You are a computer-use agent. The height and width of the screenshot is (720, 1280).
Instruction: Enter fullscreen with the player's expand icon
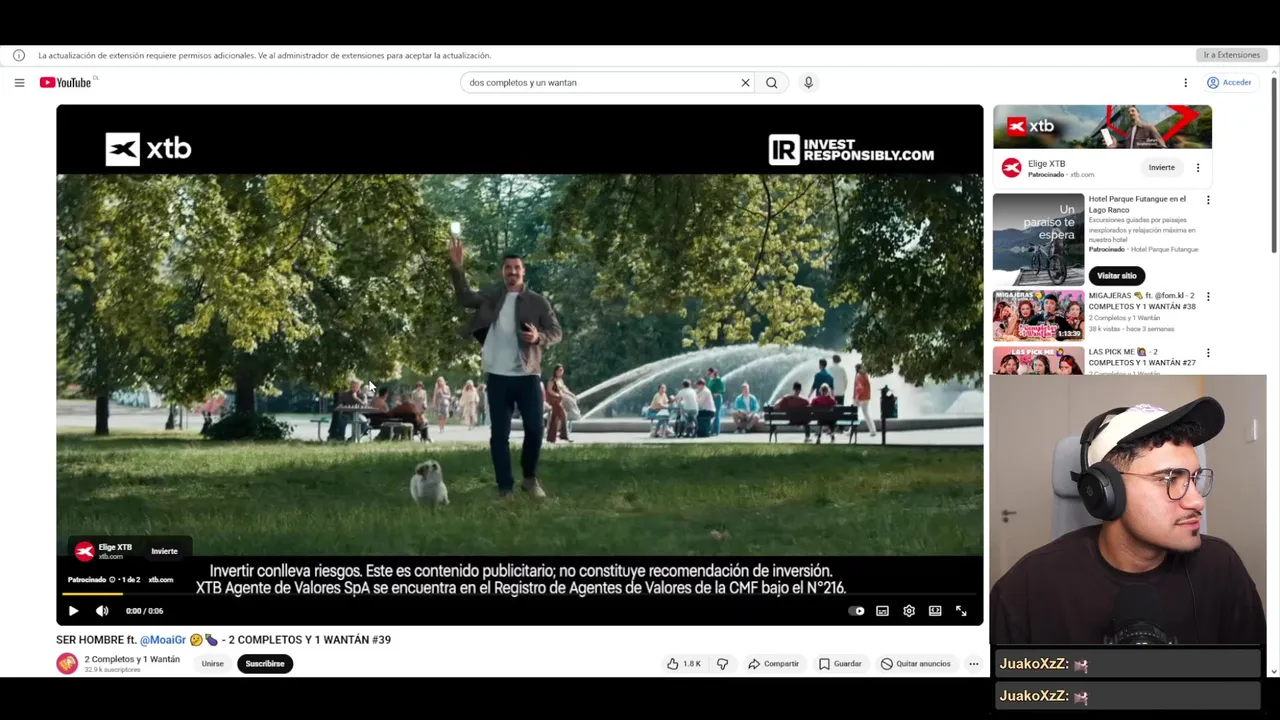[x=961, y=611]
